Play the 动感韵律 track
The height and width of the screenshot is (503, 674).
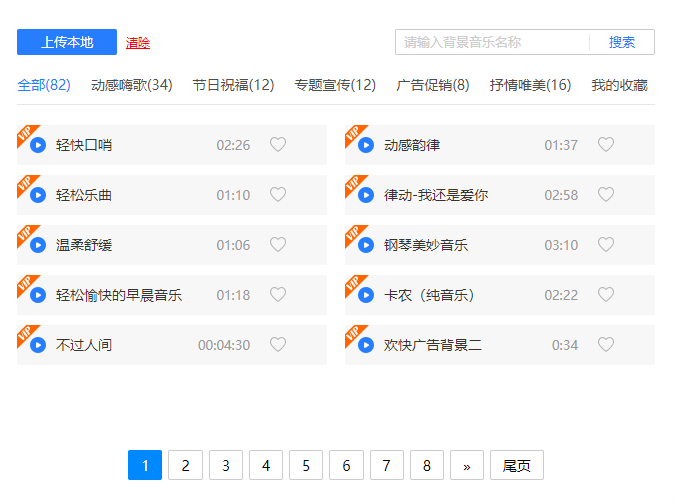point(366,145)
